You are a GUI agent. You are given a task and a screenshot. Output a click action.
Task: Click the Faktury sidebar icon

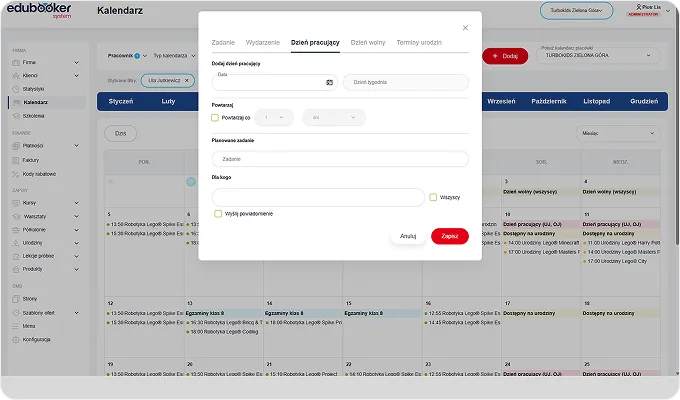click(x=16, y=159)
